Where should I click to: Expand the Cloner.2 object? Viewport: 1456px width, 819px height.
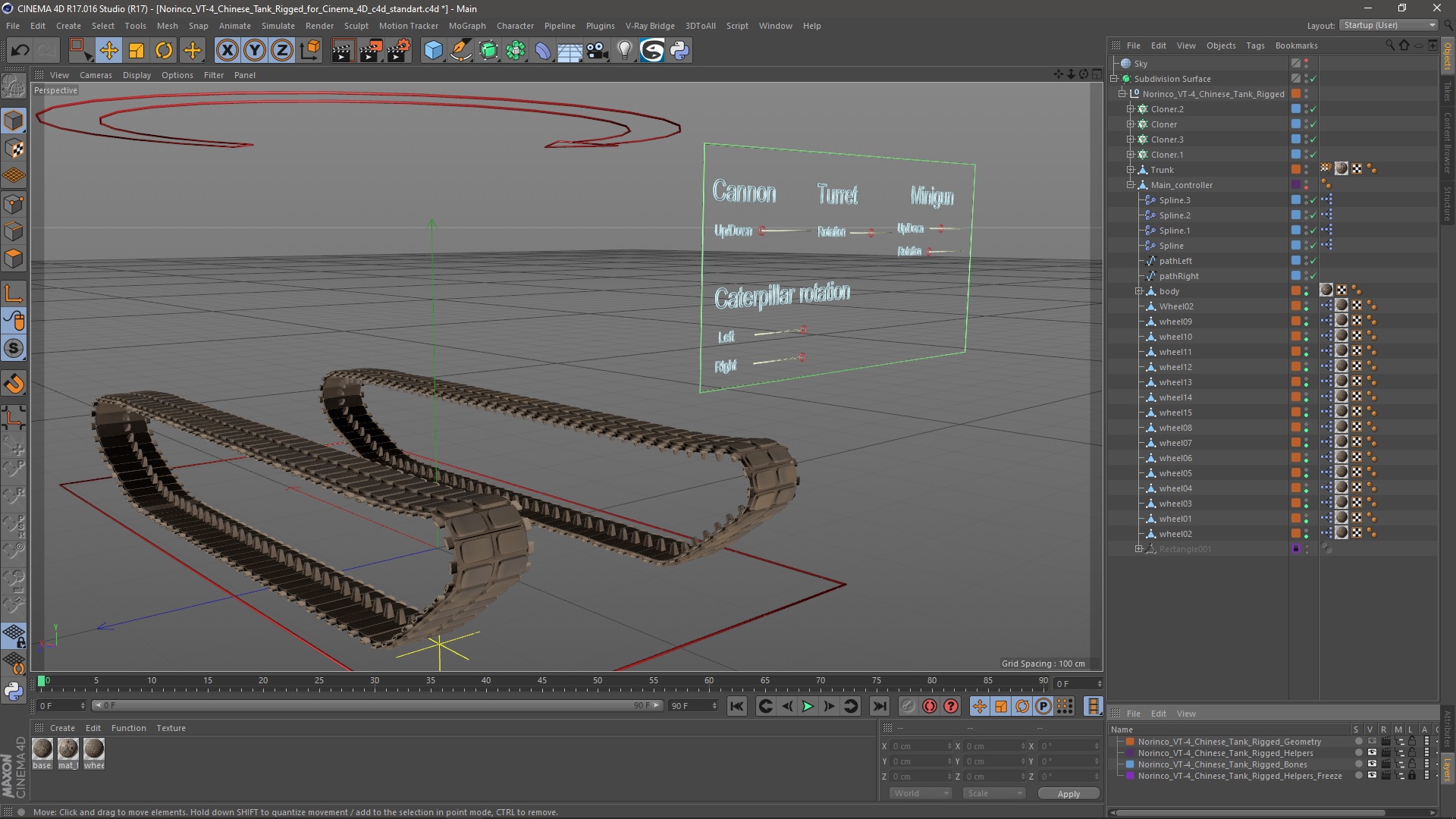[1131, 109]
